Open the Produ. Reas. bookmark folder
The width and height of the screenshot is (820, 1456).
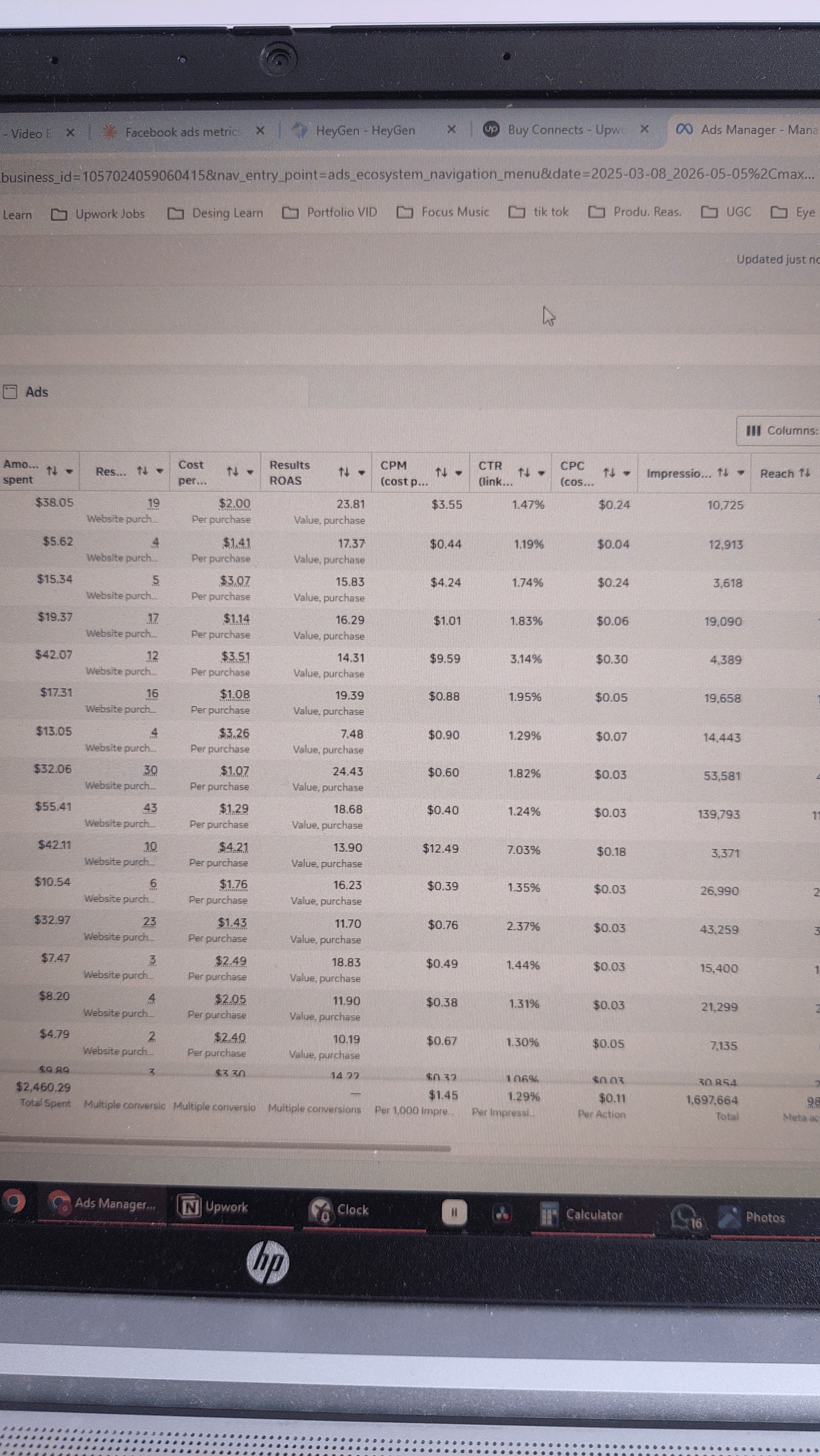tap(635, 212)
